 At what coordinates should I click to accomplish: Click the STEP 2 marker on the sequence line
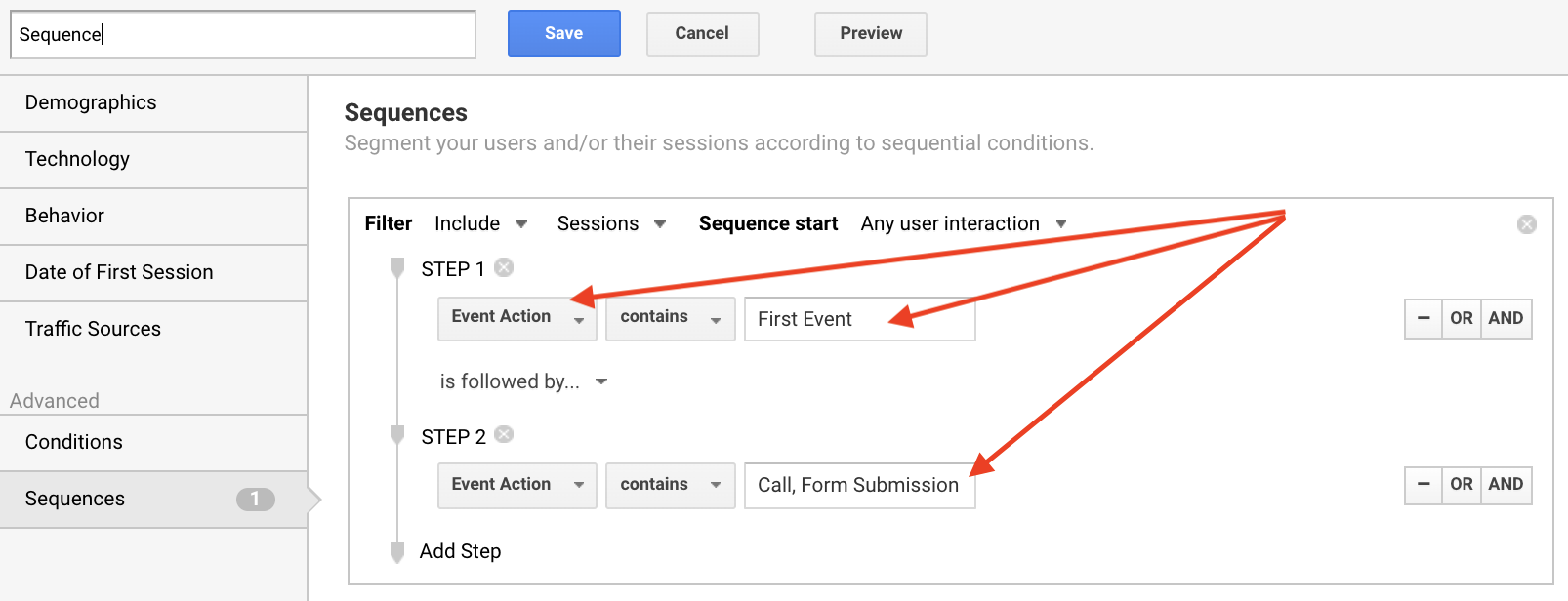(397, 434)
